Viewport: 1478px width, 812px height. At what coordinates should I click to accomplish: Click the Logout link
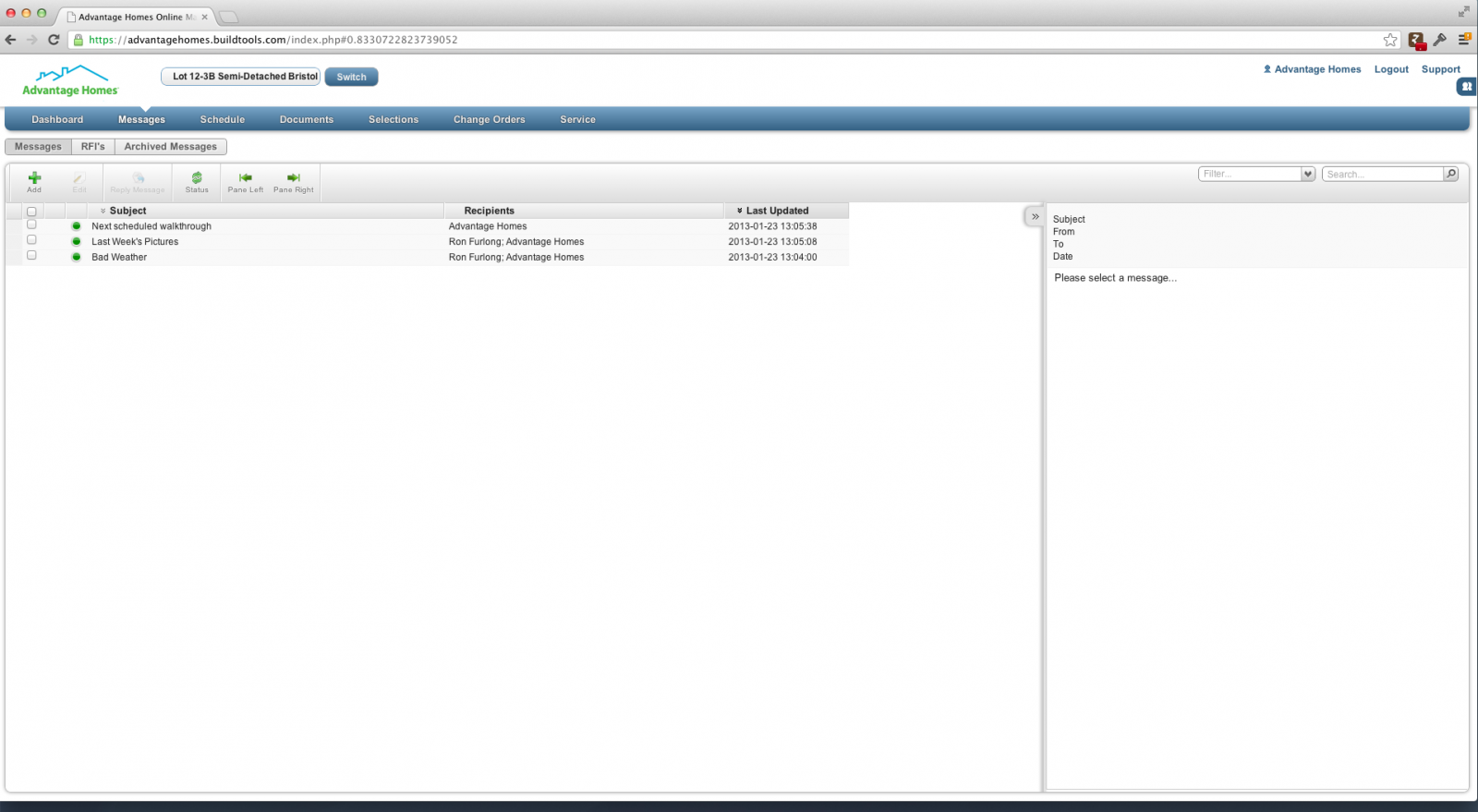pyautogui.click(x=1391, y=69)
